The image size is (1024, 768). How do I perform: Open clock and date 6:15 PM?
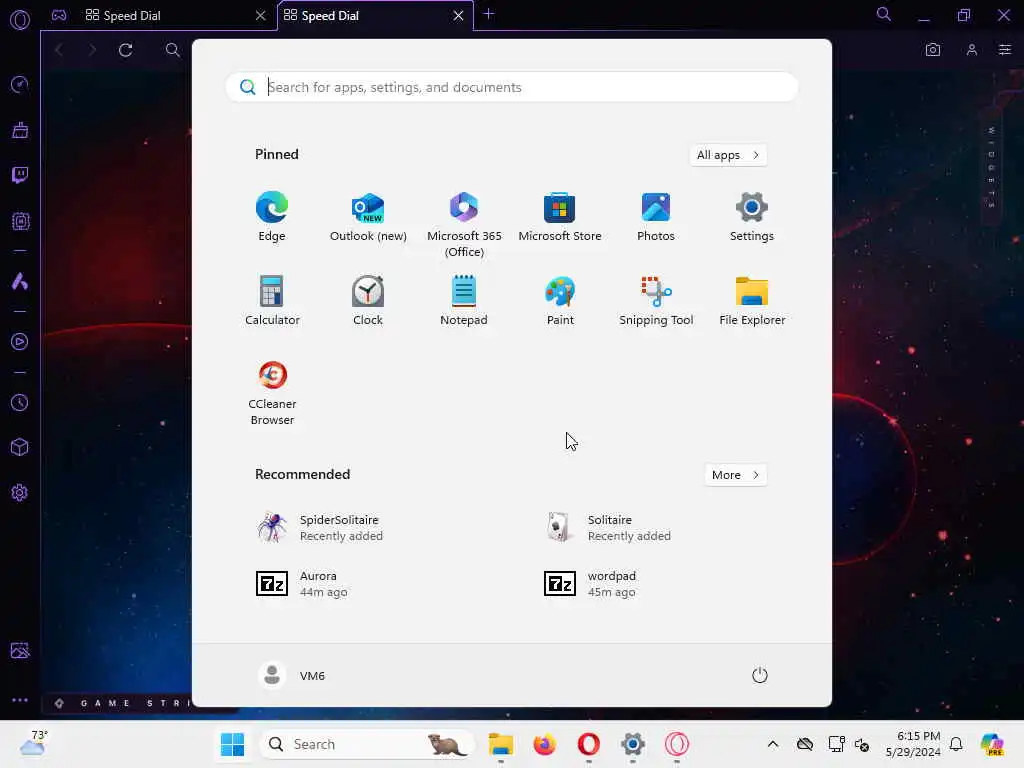[913, 744]
